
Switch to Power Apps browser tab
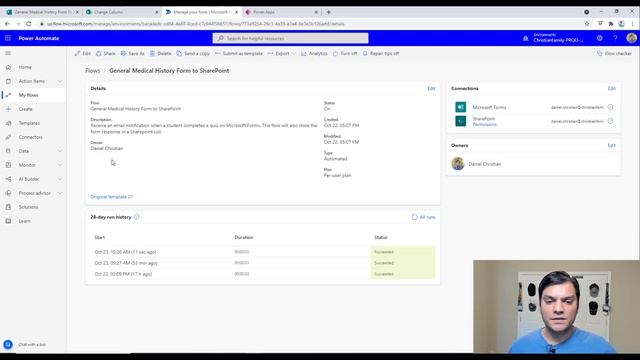point(281,12)
